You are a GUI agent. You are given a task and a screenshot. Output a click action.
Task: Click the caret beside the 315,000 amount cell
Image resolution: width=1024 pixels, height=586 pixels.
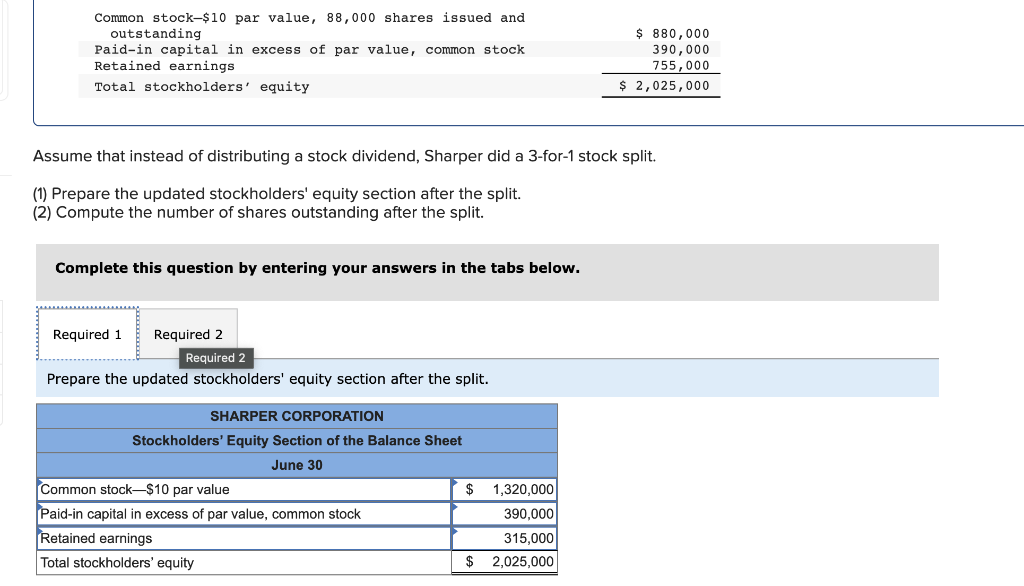[456, 532]
